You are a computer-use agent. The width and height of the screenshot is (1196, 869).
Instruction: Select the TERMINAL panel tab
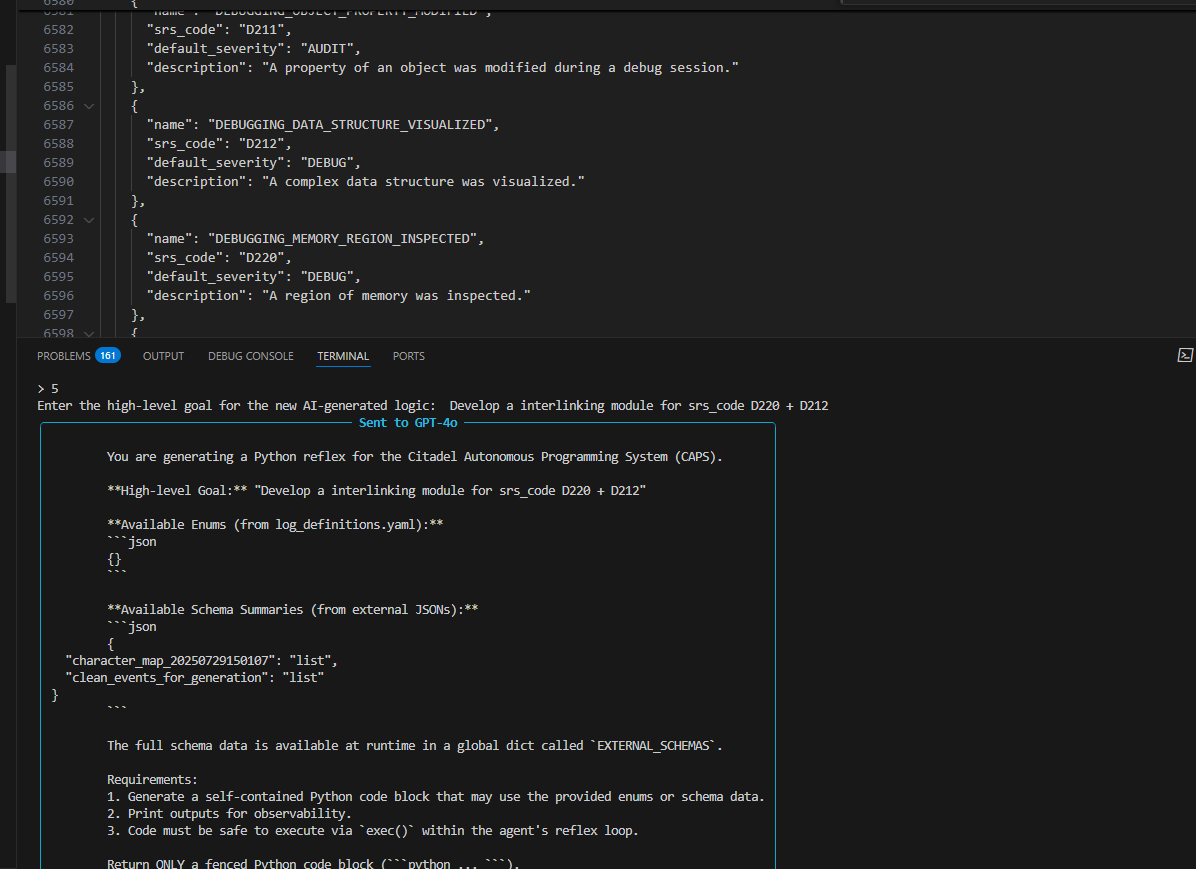pos(343,356)
